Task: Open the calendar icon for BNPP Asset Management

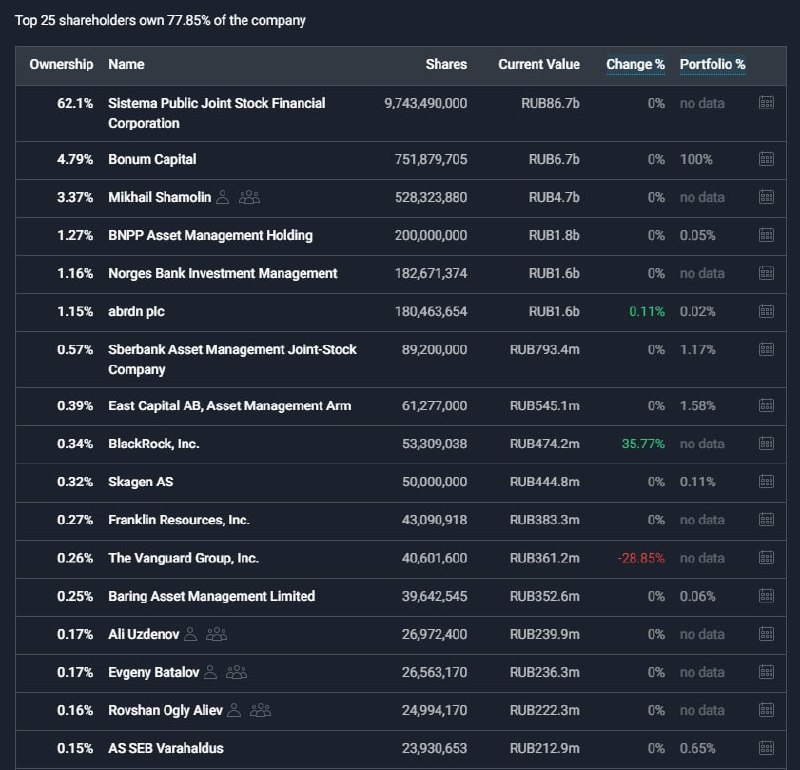Action: pyautogui.click(x=766, y=235)
